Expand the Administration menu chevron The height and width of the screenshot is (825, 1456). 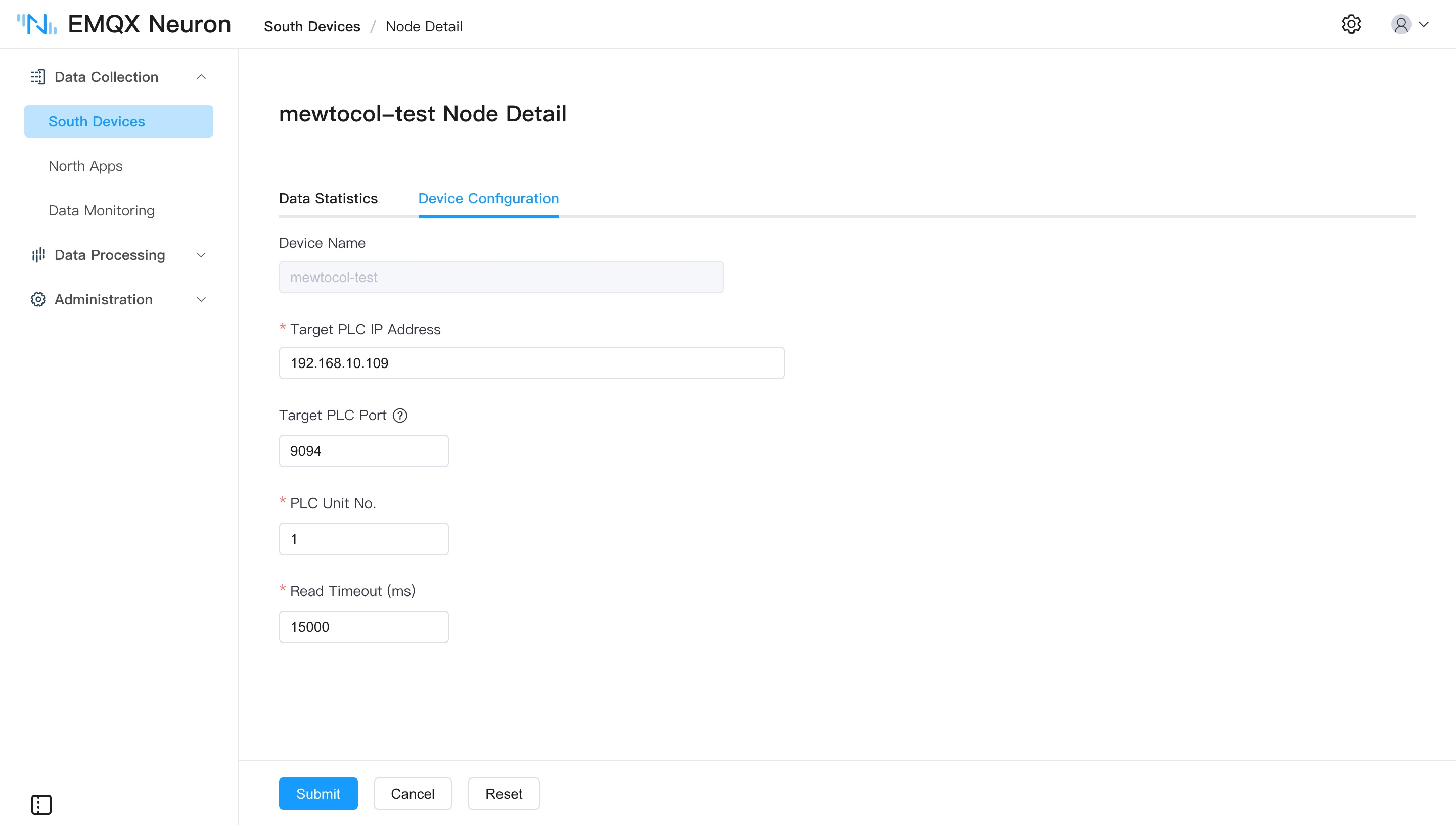click(x=201, y=299)
